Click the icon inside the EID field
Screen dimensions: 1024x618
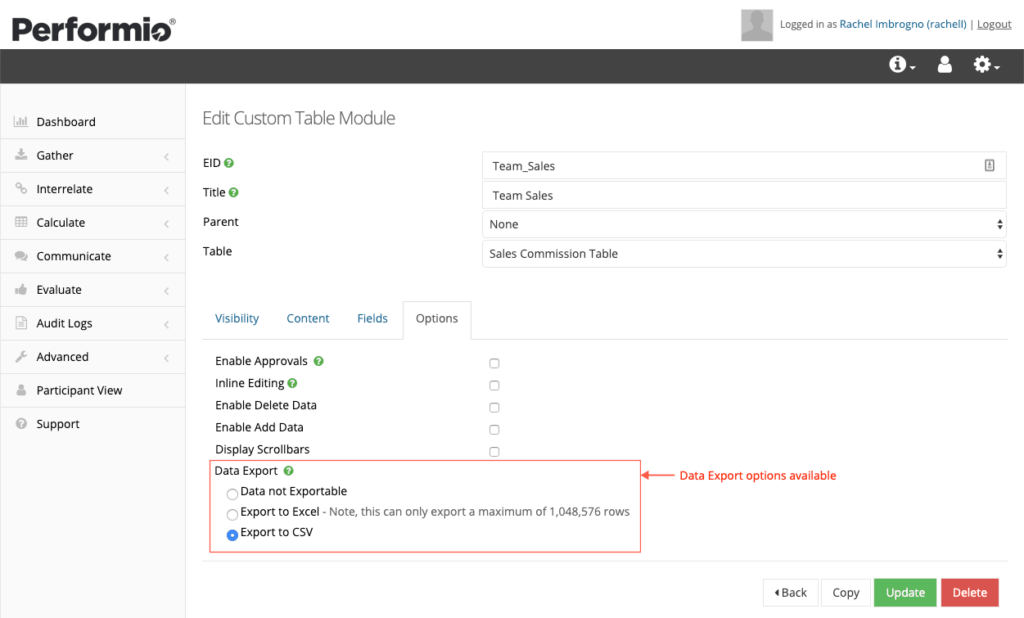[x=989, y=166]
